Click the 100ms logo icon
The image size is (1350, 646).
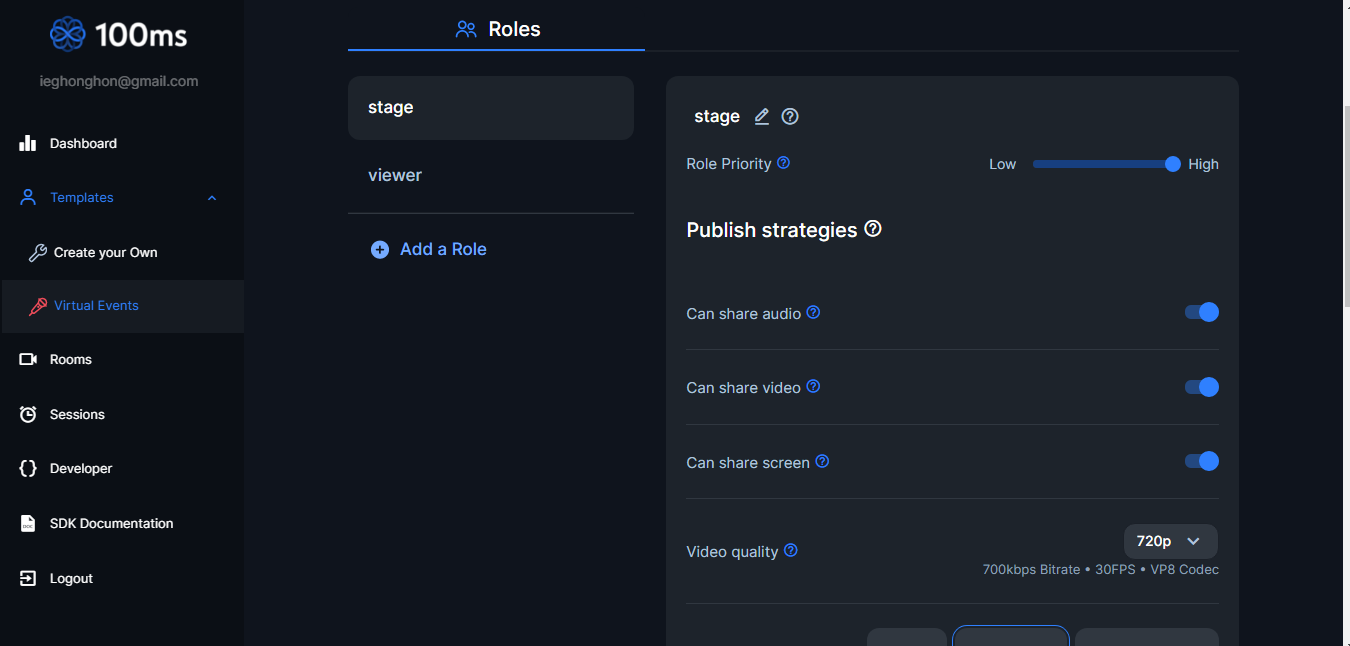click(68, 34)
